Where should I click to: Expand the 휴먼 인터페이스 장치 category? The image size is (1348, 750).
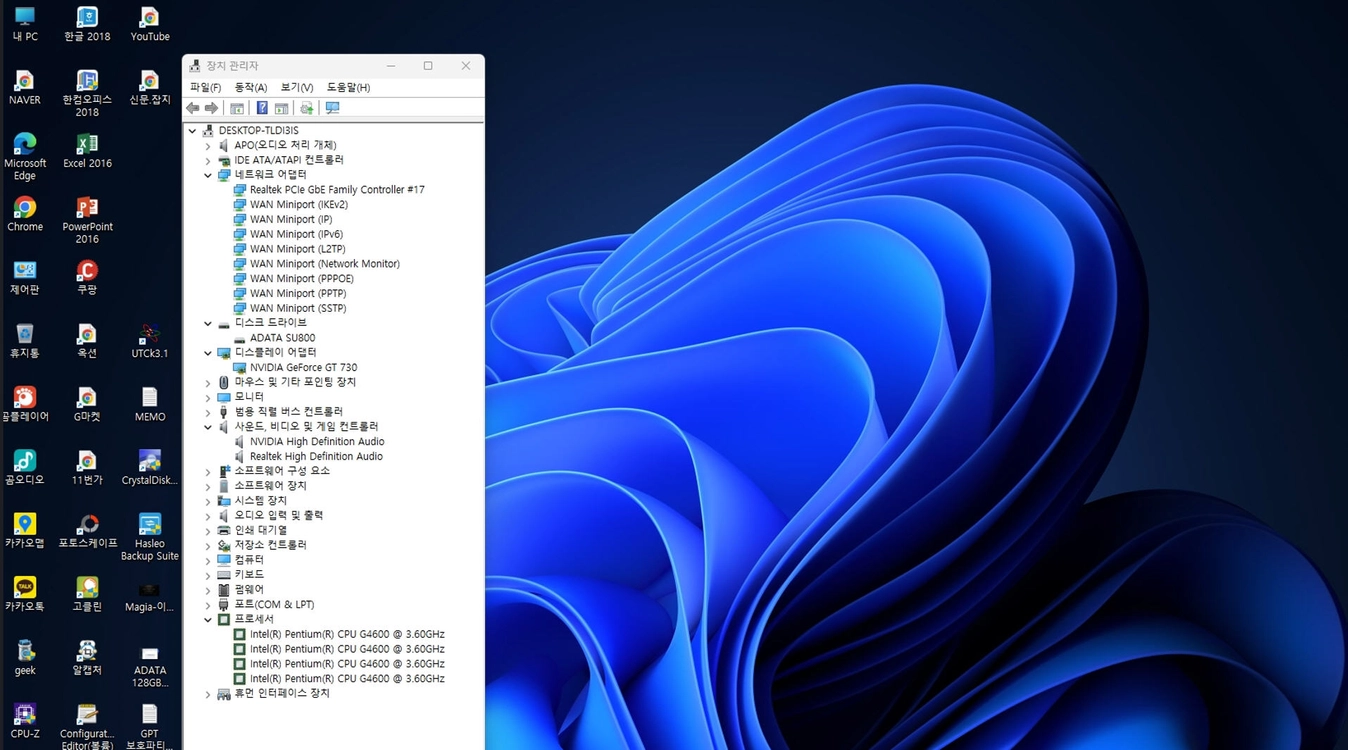coord(208,694)
